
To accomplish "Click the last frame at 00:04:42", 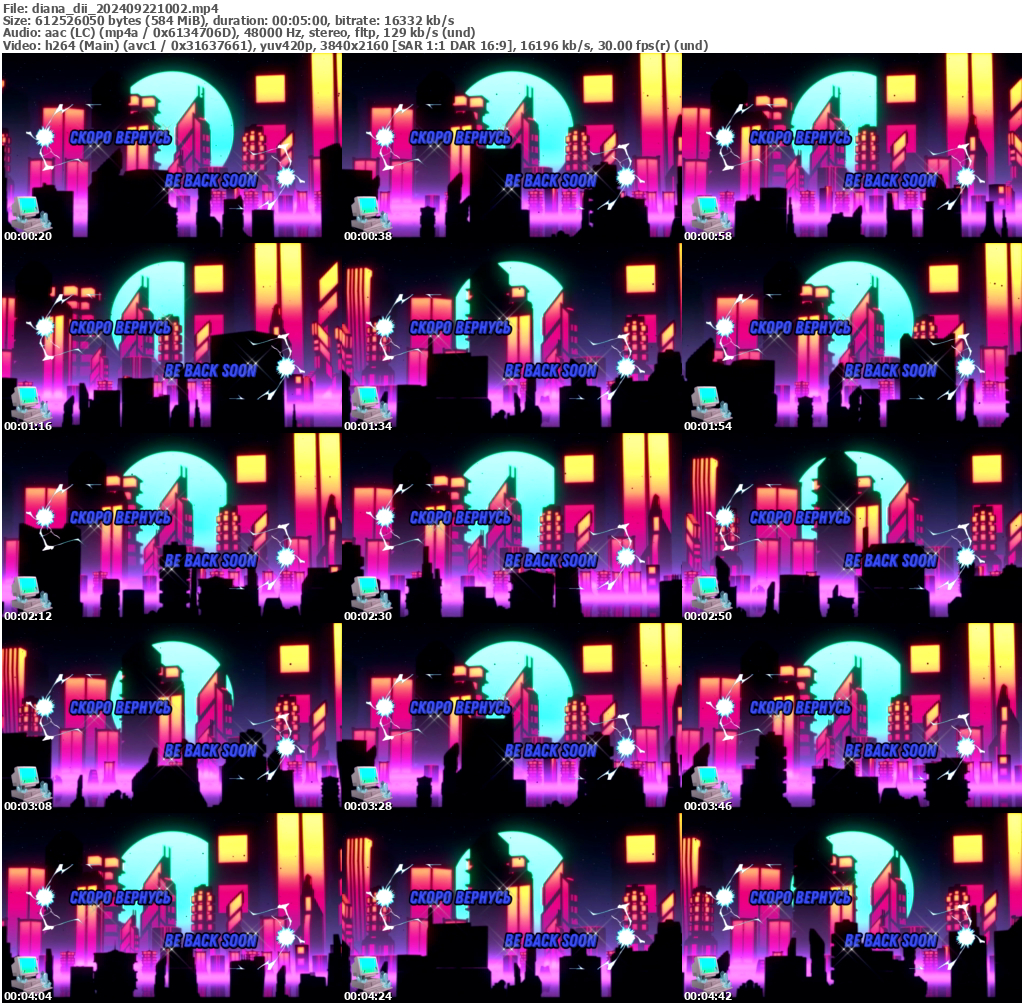I will [x=851, y=907].
